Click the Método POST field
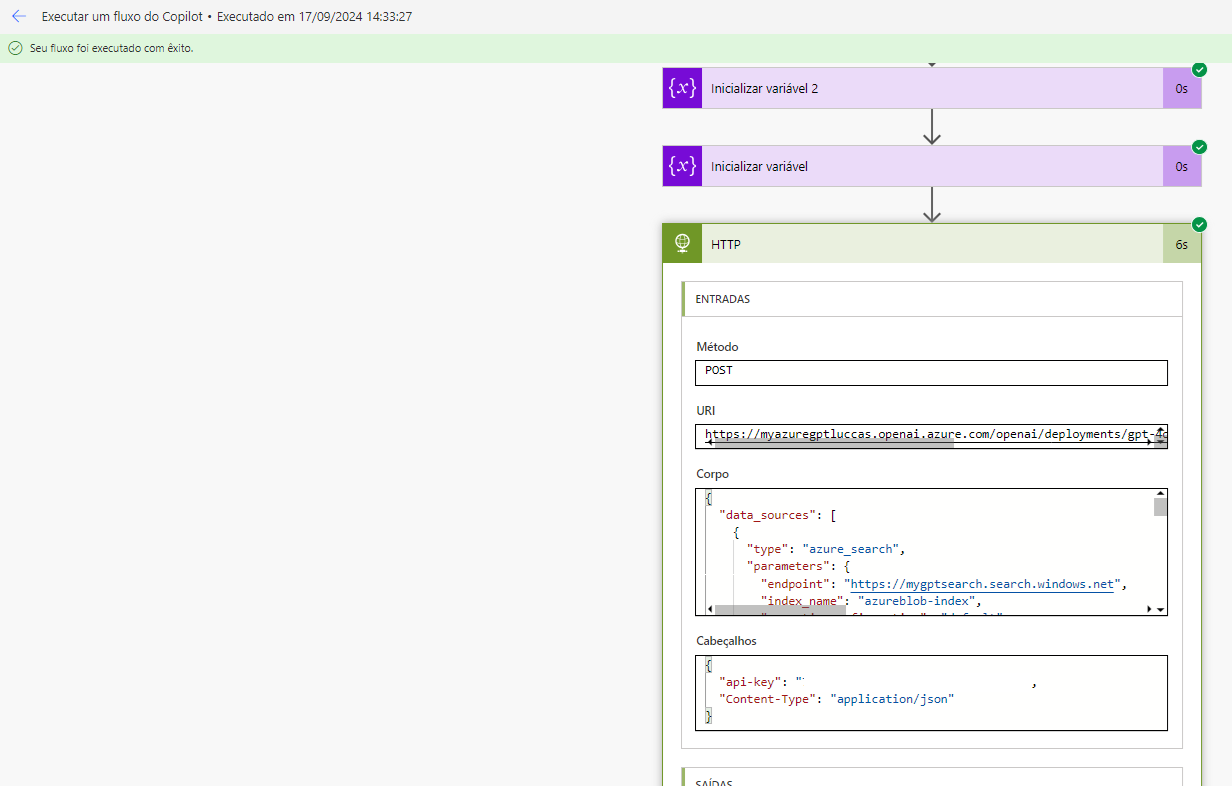 pos(931,372)
